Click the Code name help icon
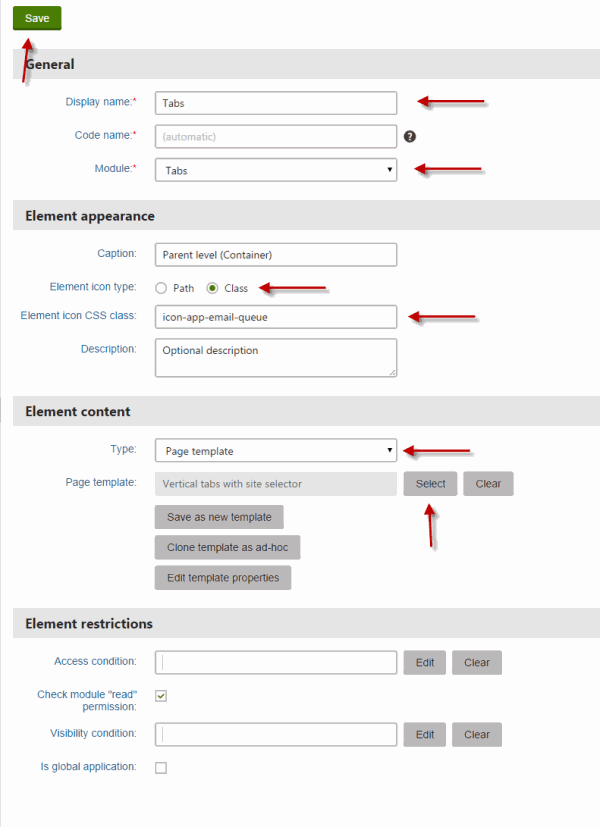The image size is (600, 827). tap(410, 137)
